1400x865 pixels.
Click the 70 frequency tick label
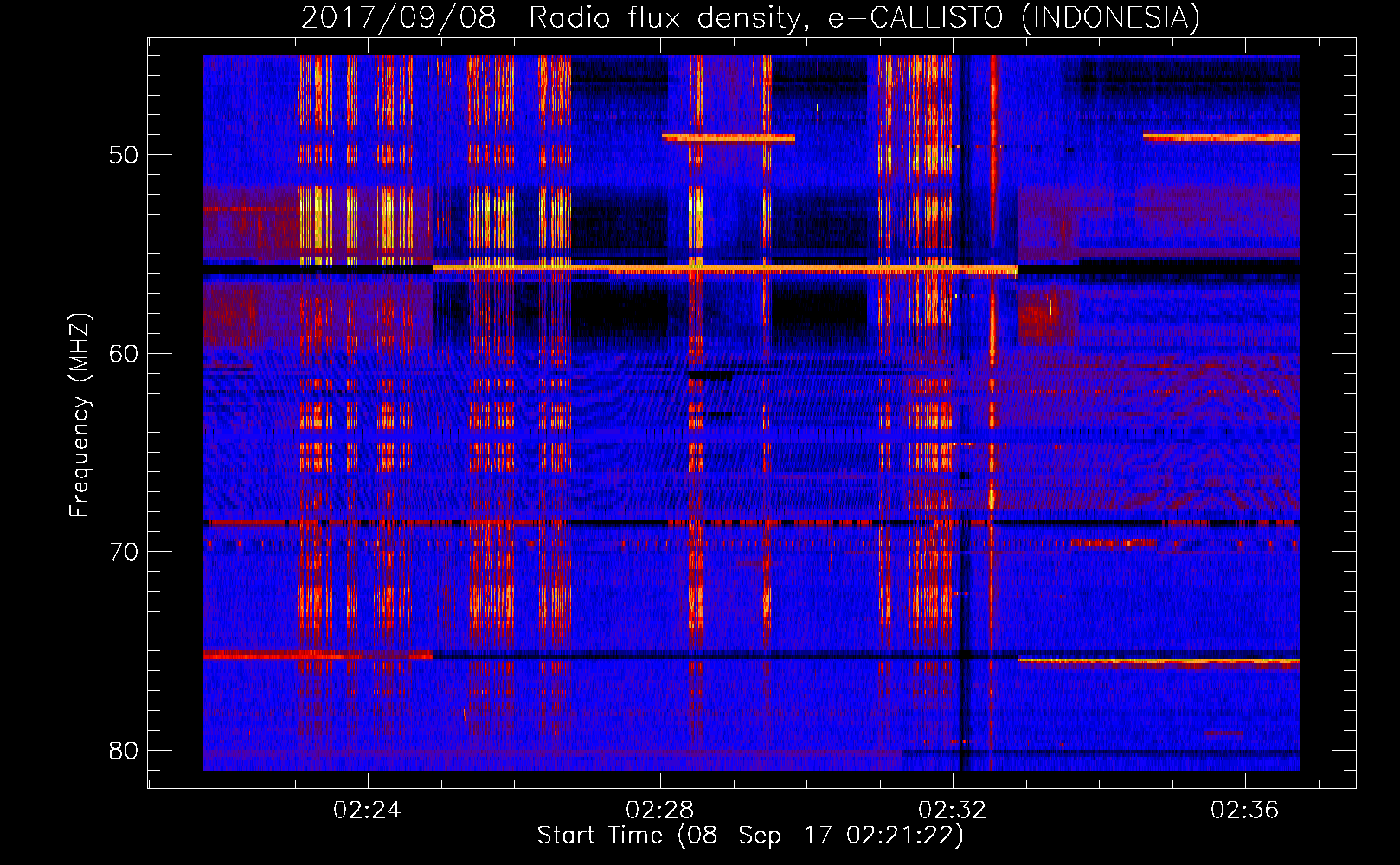124,552
